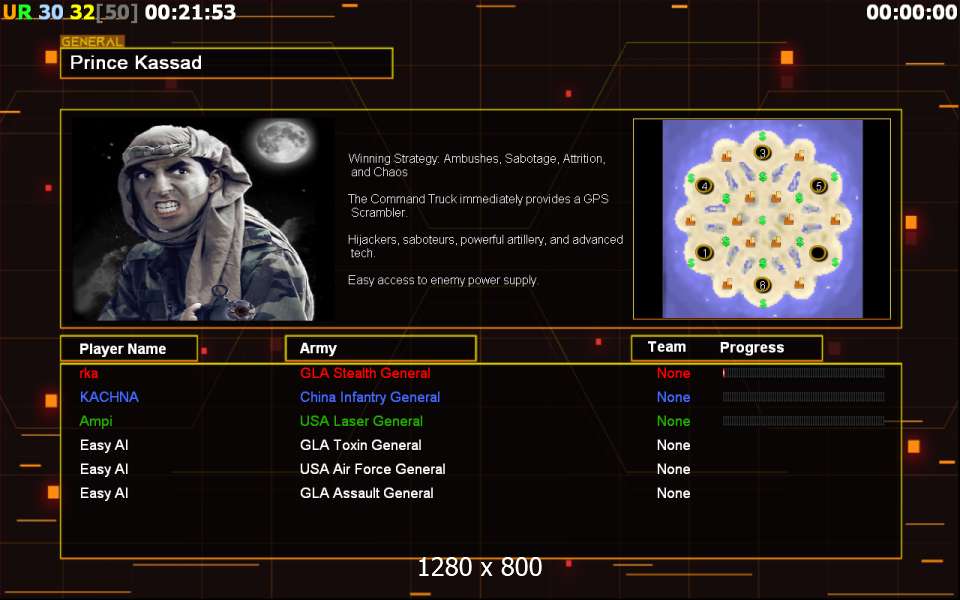Image resolution: width=960 pixels, height=600 pixels.
Task: Select start position 1 on the map
Action: pos(705,252)
